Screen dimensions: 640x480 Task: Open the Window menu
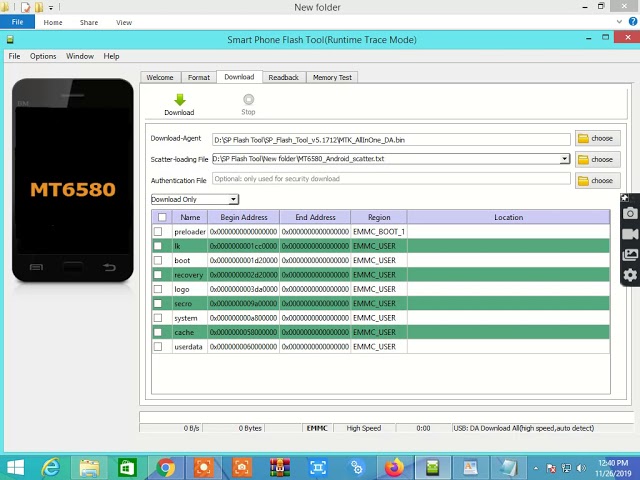point(80,56)
